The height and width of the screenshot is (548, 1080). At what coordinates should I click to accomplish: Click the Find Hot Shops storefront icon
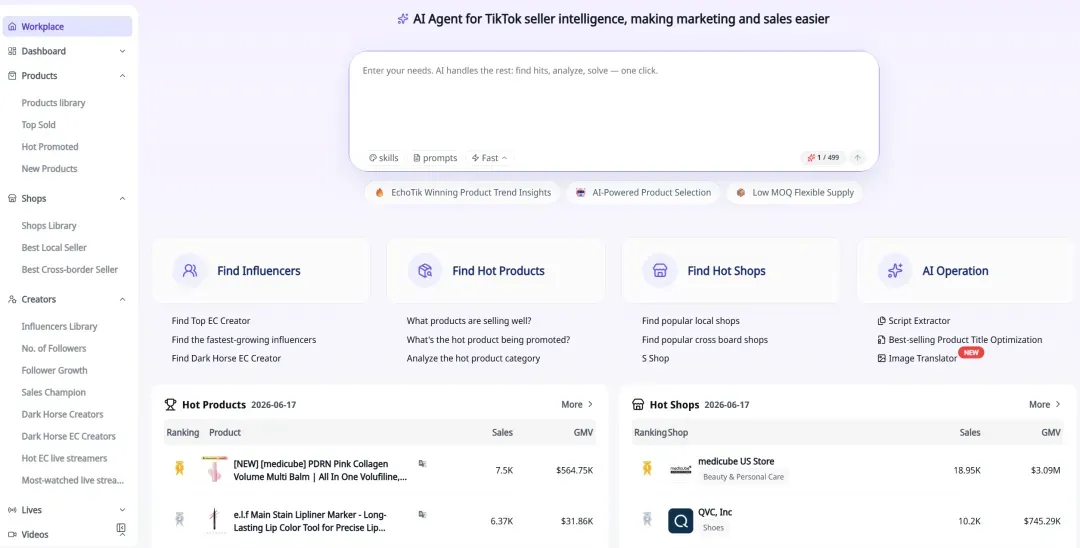pos(660,271)
